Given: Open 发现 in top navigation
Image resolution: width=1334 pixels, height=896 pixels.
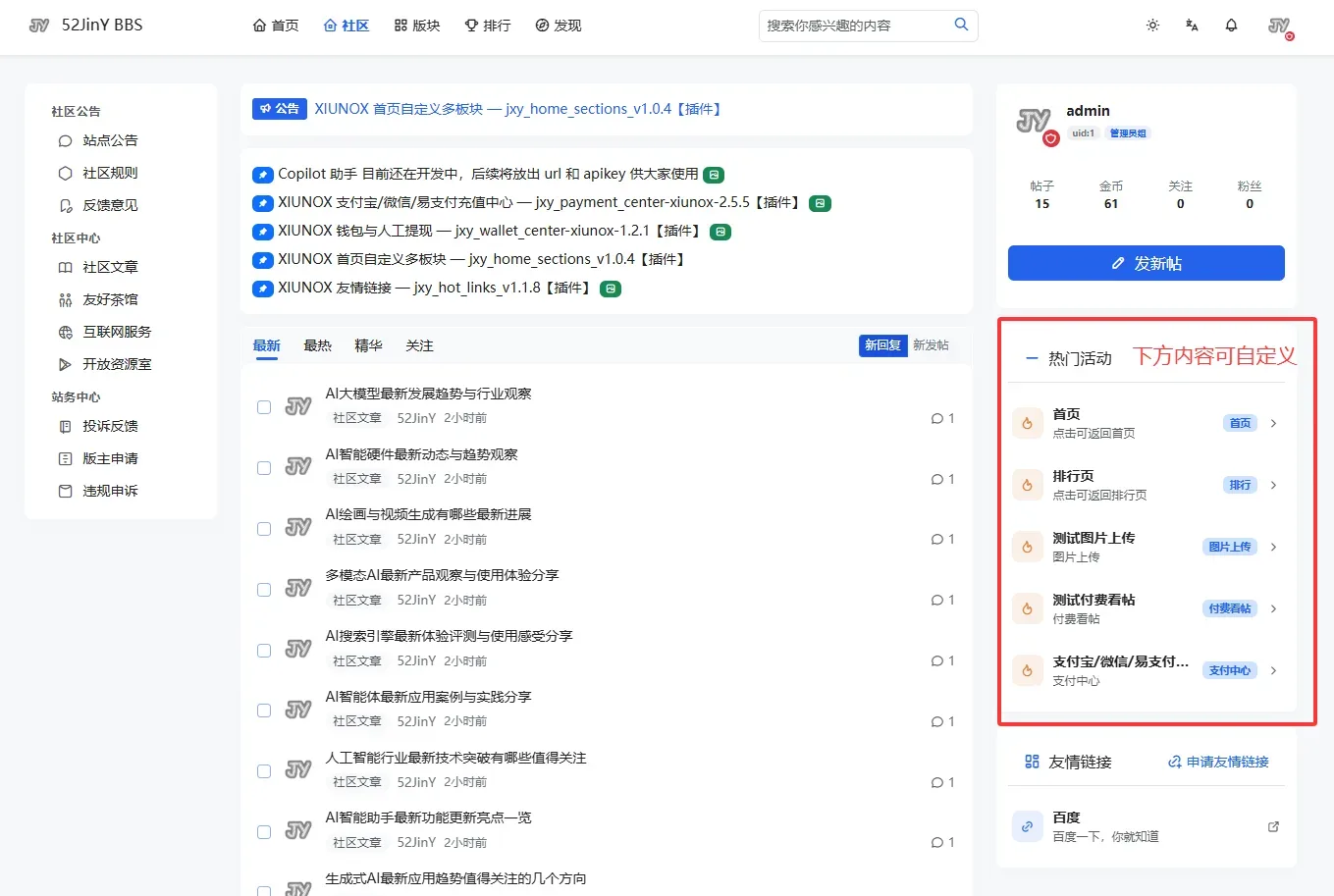Looking at the screenshot, I should pos(559,26).
